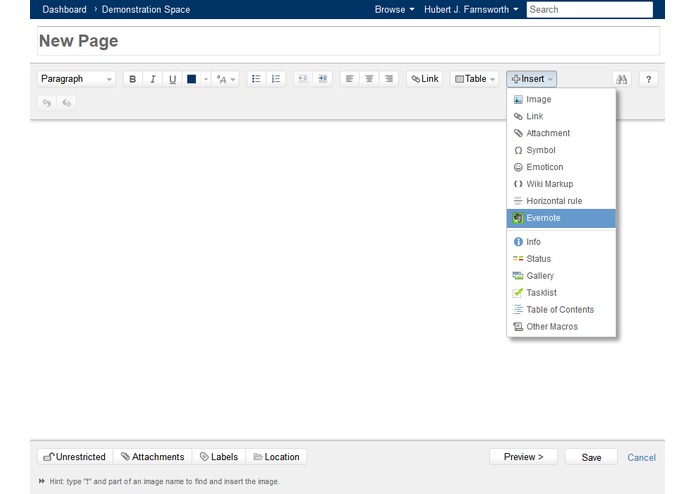Open the Table dropdown menu
The width and height of the screenshot is (695, 494).
coord(475,79)
